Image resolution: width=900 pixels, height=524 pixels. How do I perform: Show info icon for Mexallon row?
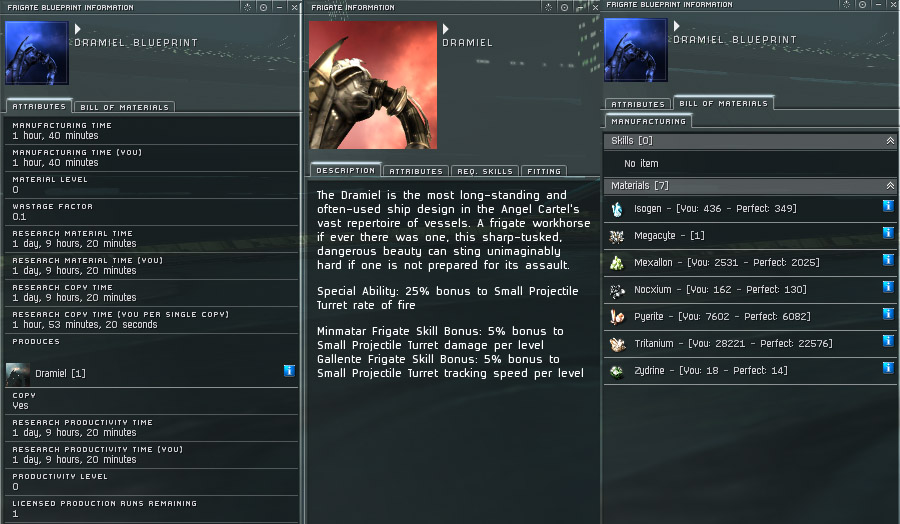point(887,259)
